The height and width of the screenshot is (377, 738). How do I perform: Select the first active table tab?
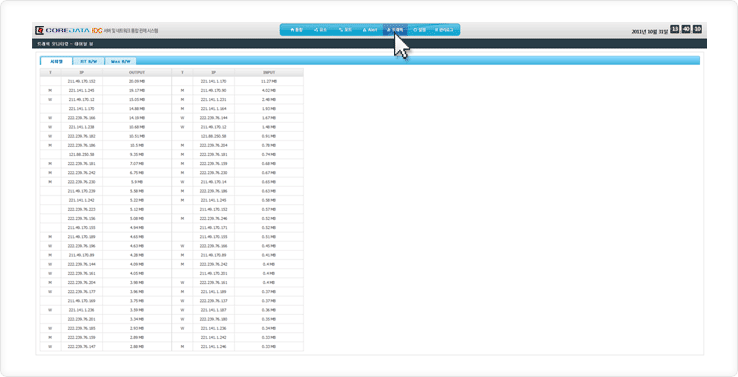[56, 61]
